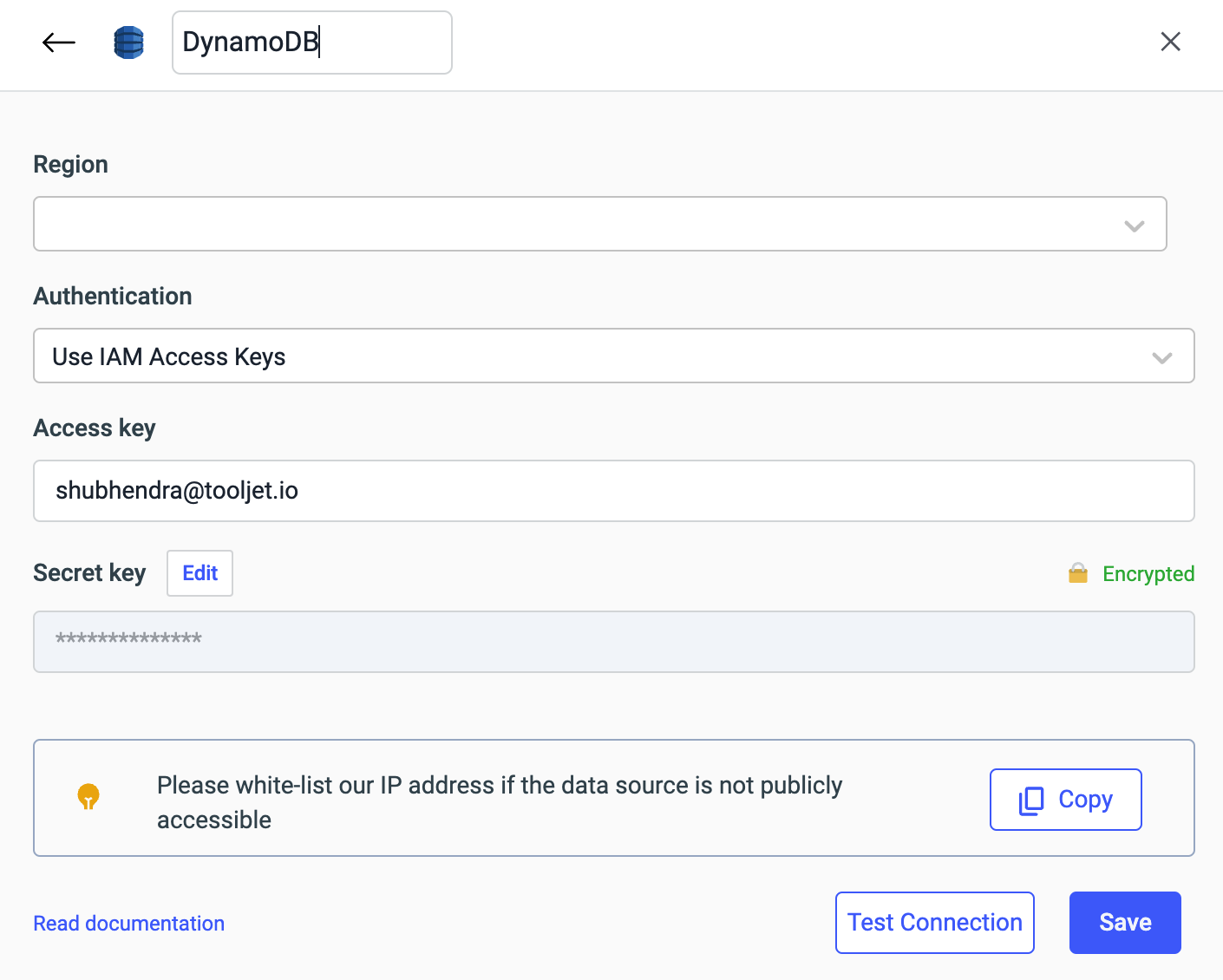Click the DynamoDB database logo icon
The image size is (1223, 980).
pos(129,42)
